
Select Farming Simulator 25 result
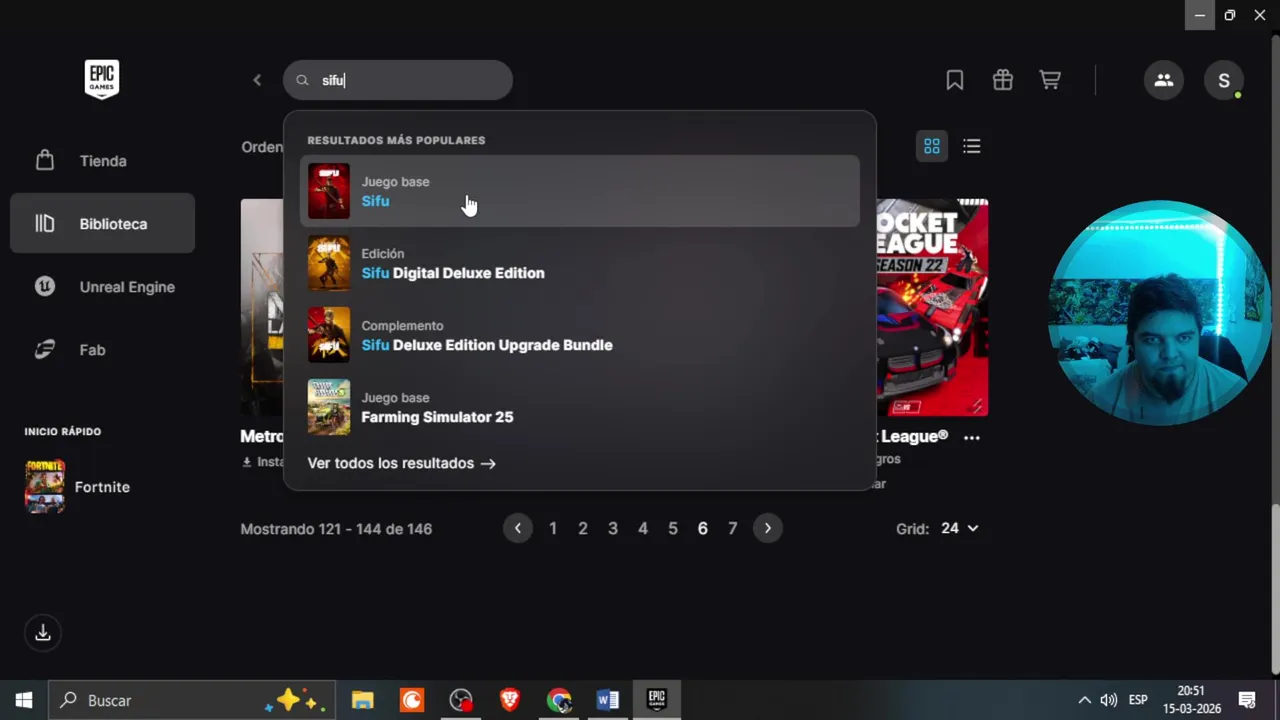point(580,407)
